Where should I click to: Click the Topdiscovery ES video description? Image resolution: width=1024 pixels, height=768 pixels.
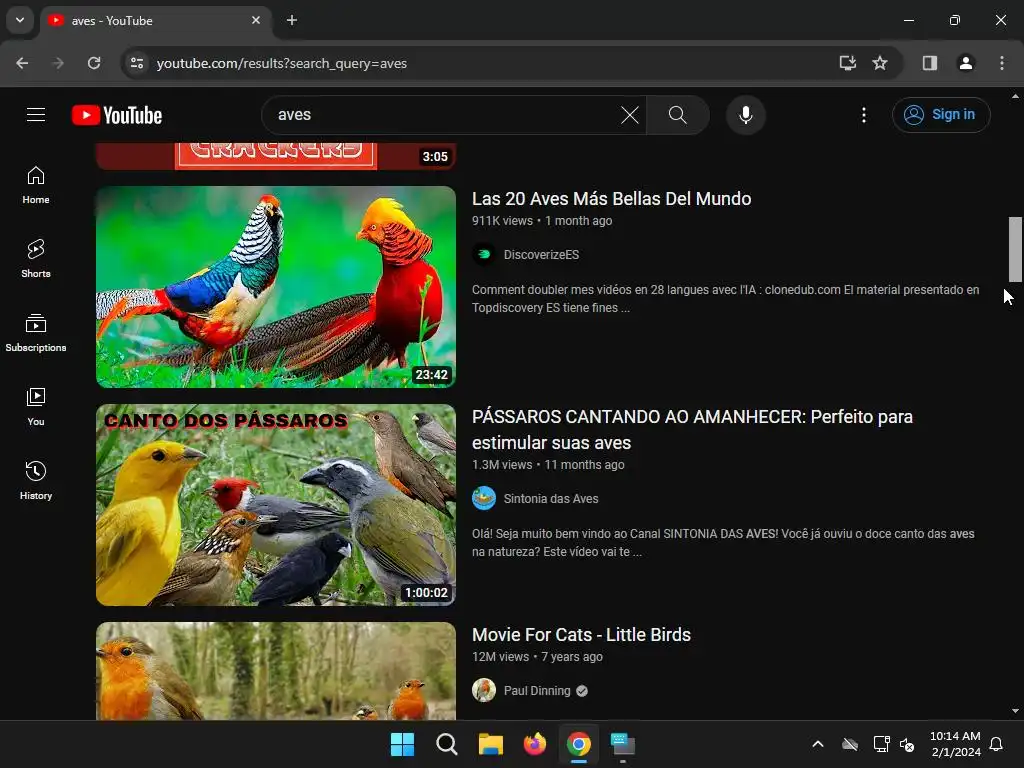point(726,298)
